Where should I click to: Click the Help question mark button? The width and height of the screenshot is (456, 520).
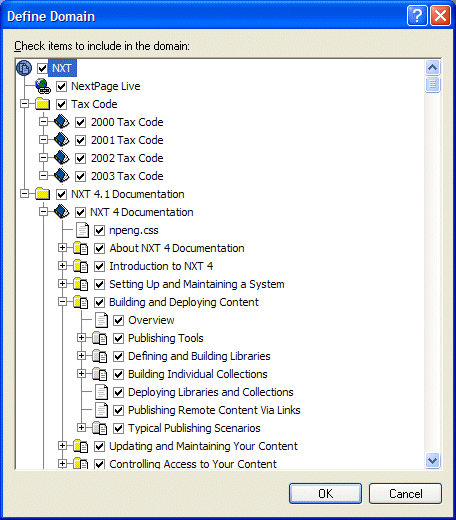[x=417, y=15]
